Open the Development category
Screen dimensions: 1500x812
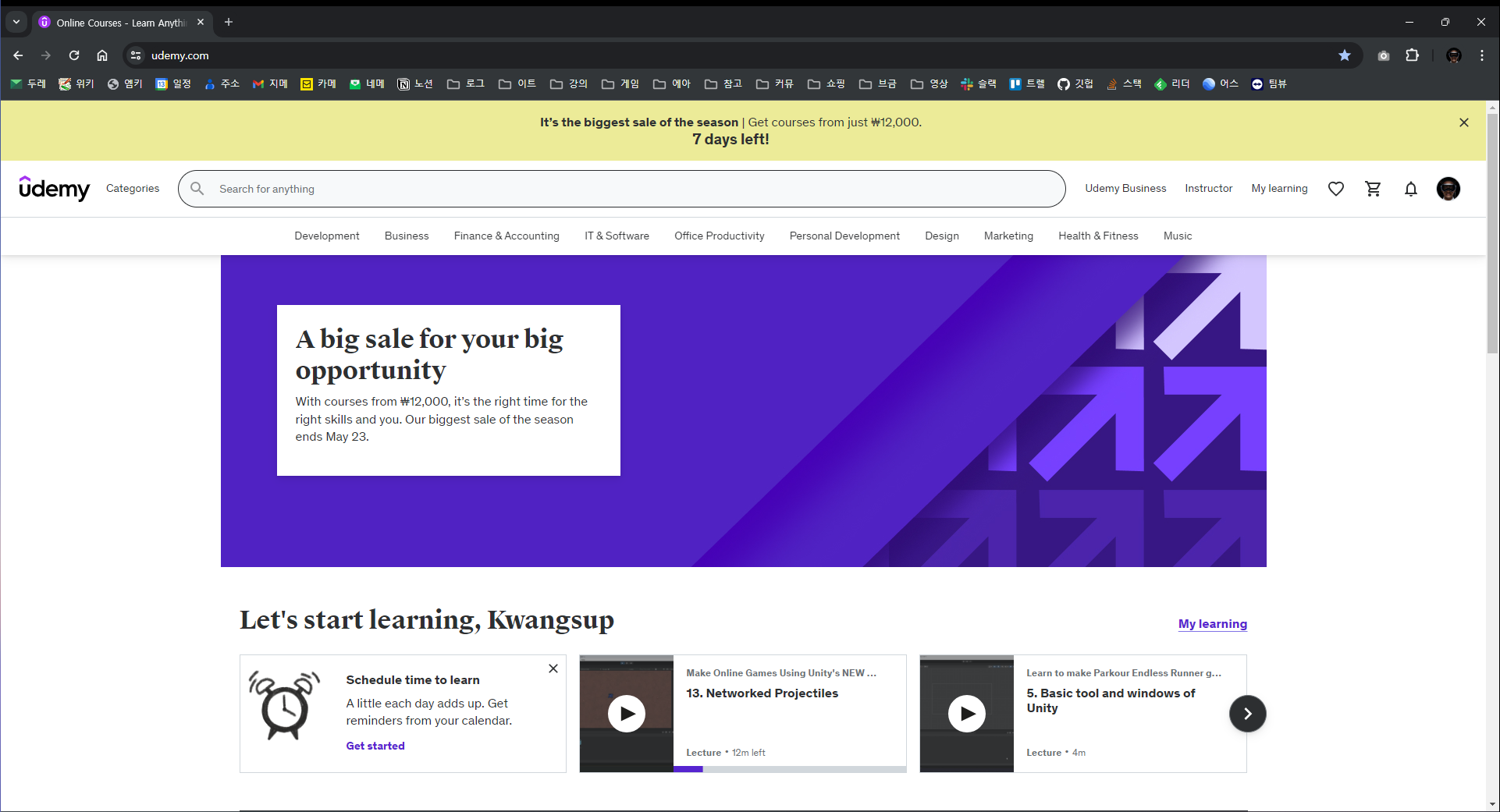(x=327, y=236)
